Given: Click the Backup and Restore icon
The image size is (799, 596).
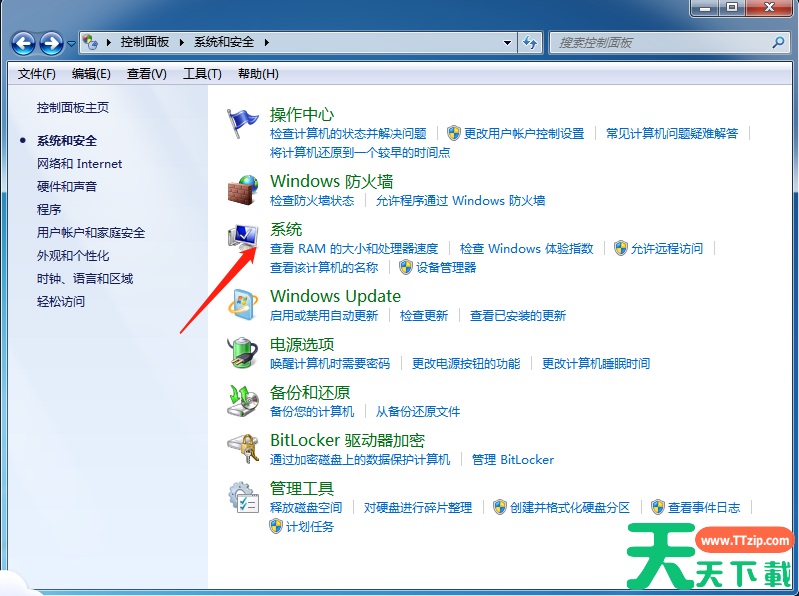Looking at the screenshot, I should (x=243, y=400).
